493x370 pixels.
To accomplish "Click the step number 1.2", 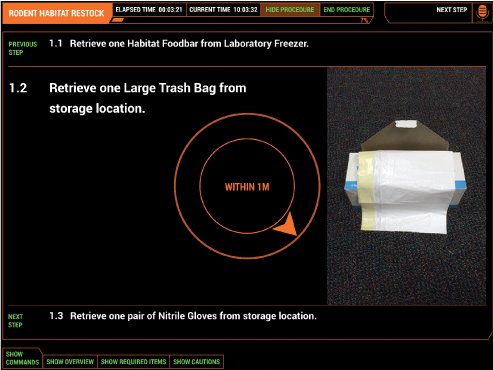I will tap(18, 88).
